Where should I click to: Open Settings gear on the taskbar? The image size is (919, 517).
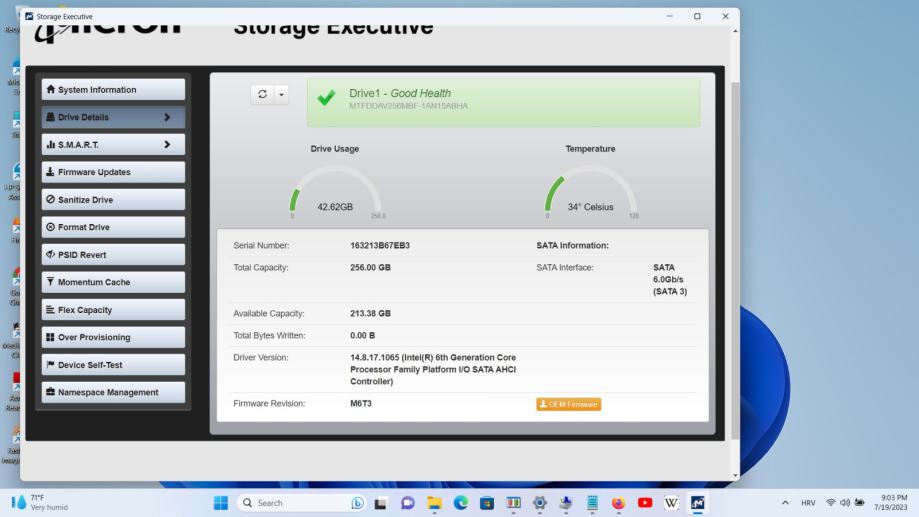(540, 503)
